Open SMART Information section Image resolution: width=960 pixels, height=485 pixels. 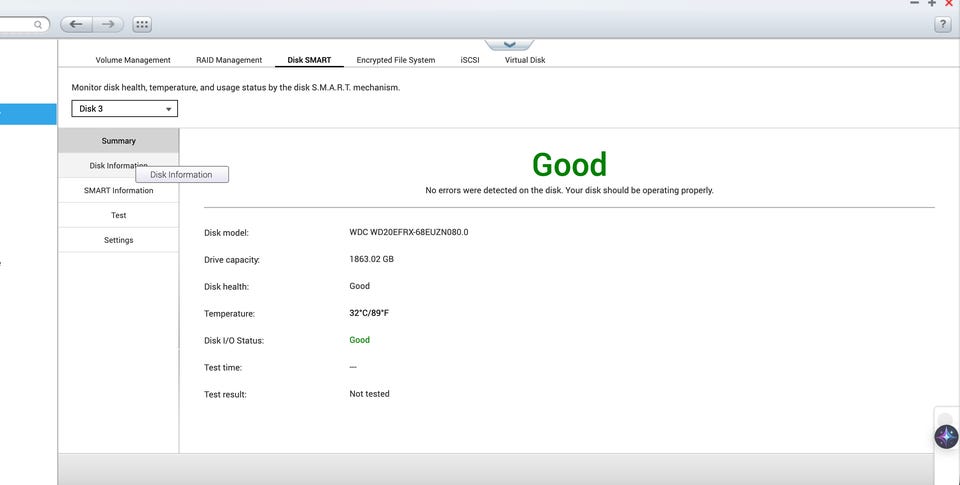(x=119, y=190)
